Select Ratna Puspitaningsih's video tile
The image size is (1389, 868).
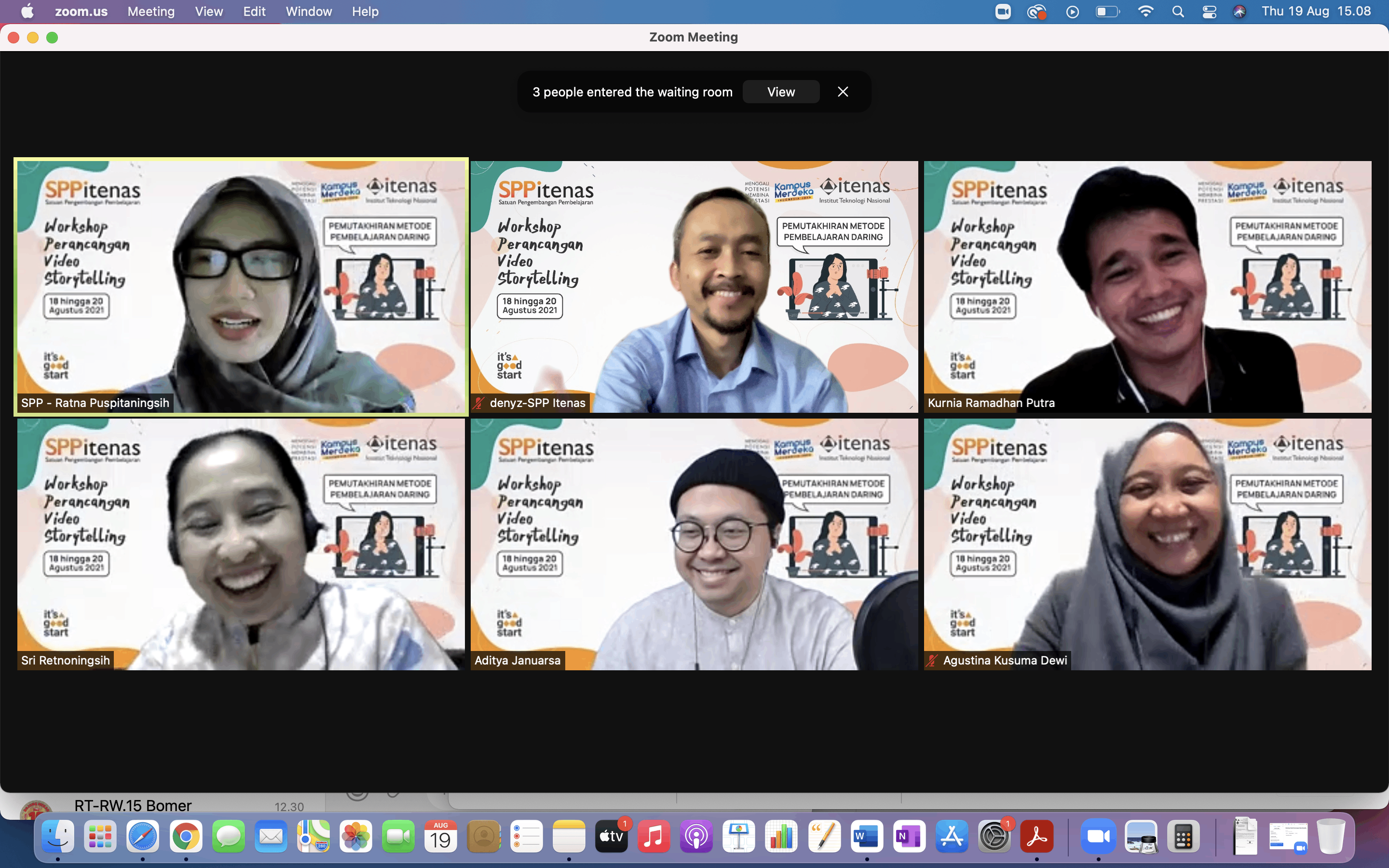pos(241,286)
